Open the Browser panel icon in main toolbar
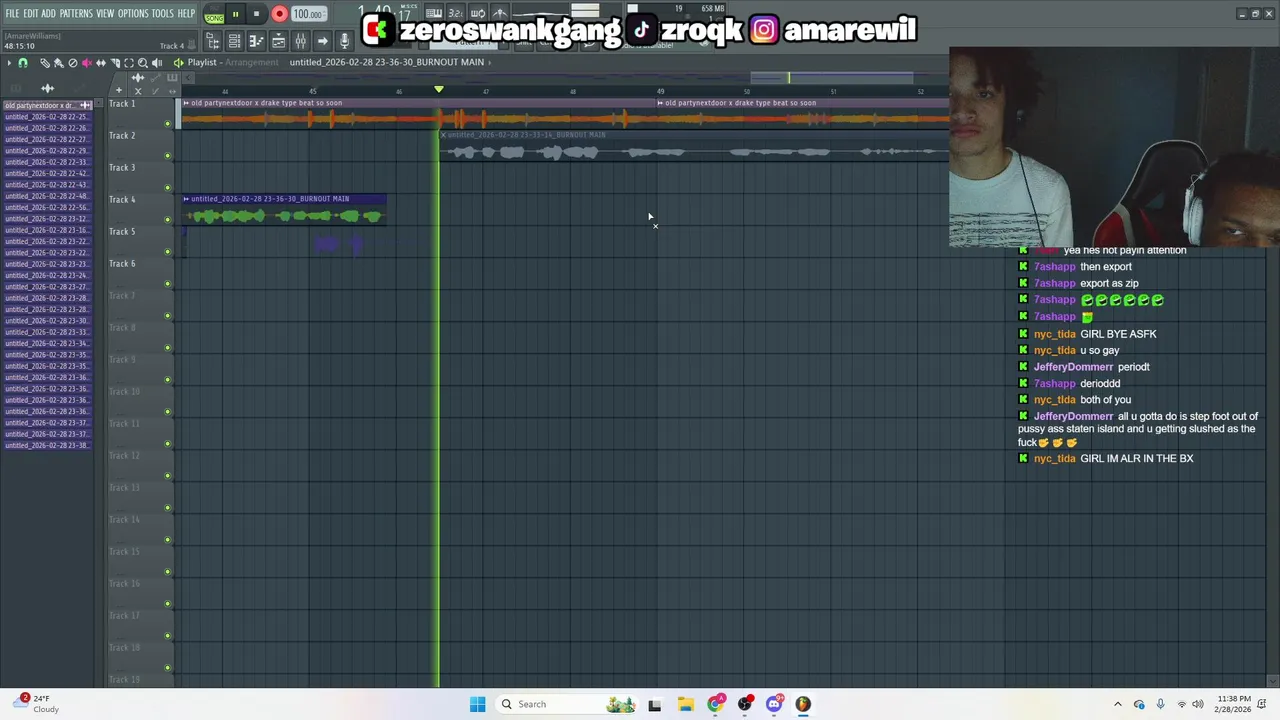 point(212,42)
